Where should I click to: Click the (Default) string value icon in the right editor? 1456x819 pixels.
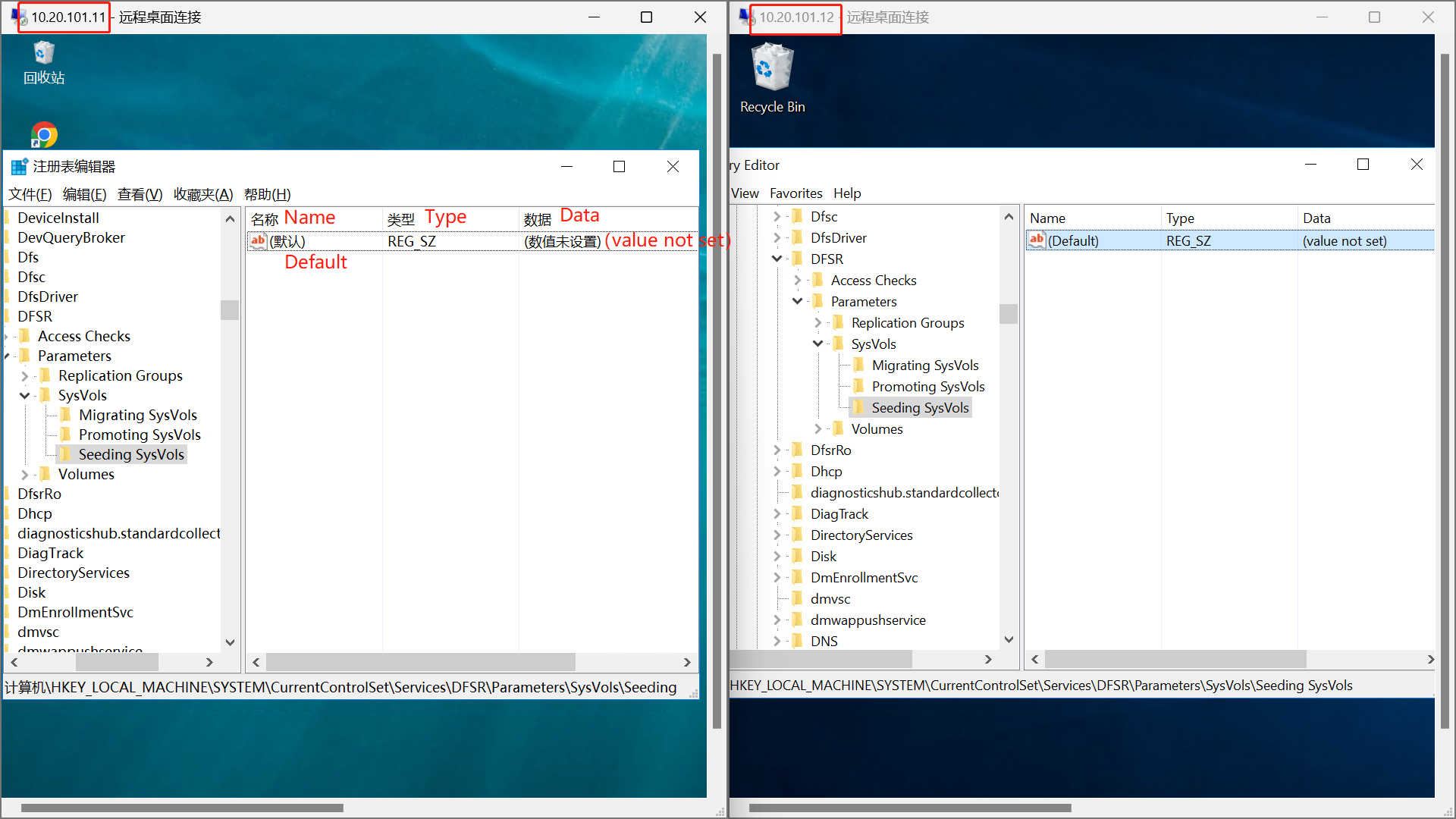point(1037,240)
